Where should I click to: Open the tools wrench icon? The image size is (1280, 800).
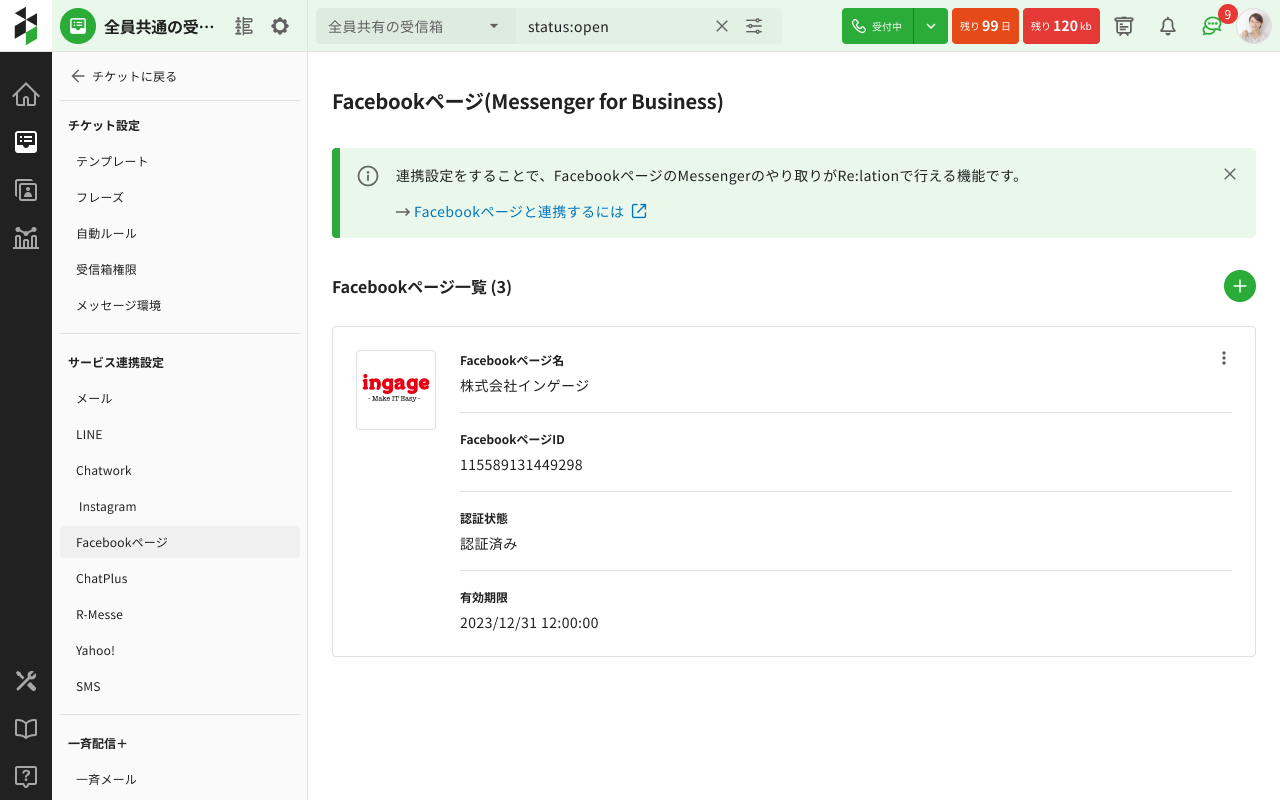coord(26,681)
